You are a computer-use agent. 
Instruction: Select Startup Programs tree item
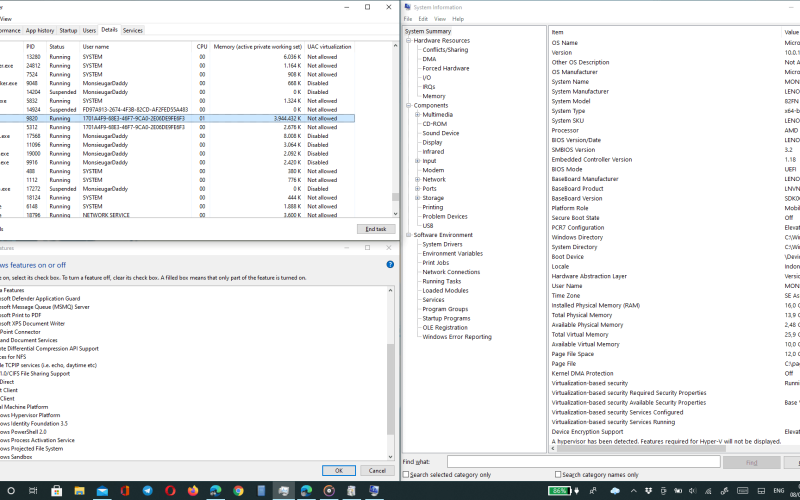point(446,318)
